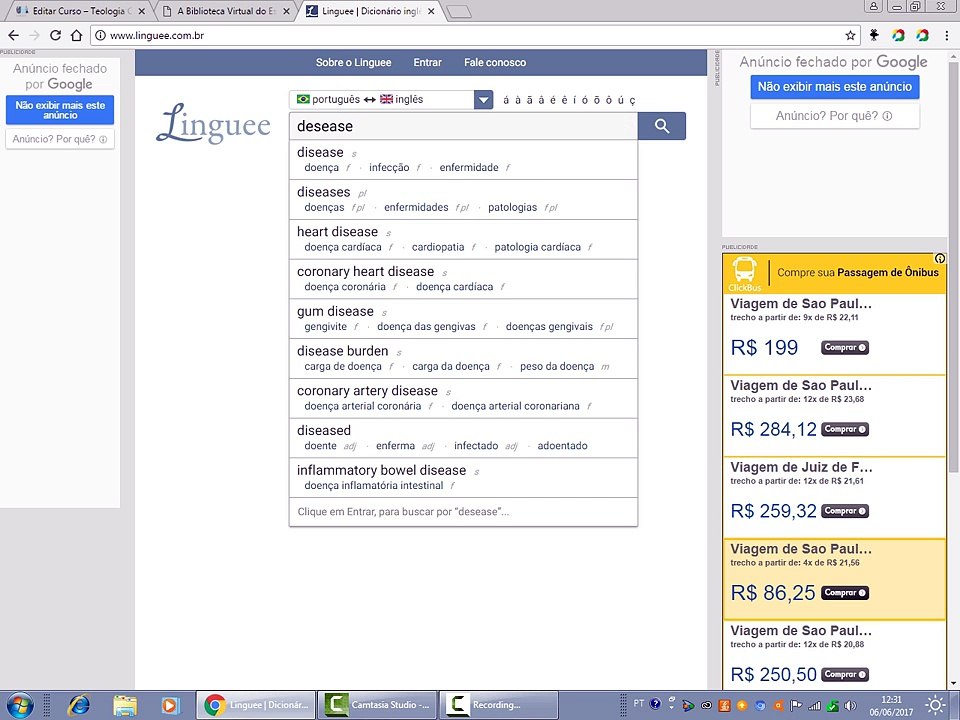Select suggestion 'coronary heart disease'
The image size is (960, 720).
click(x=463, y=279)
